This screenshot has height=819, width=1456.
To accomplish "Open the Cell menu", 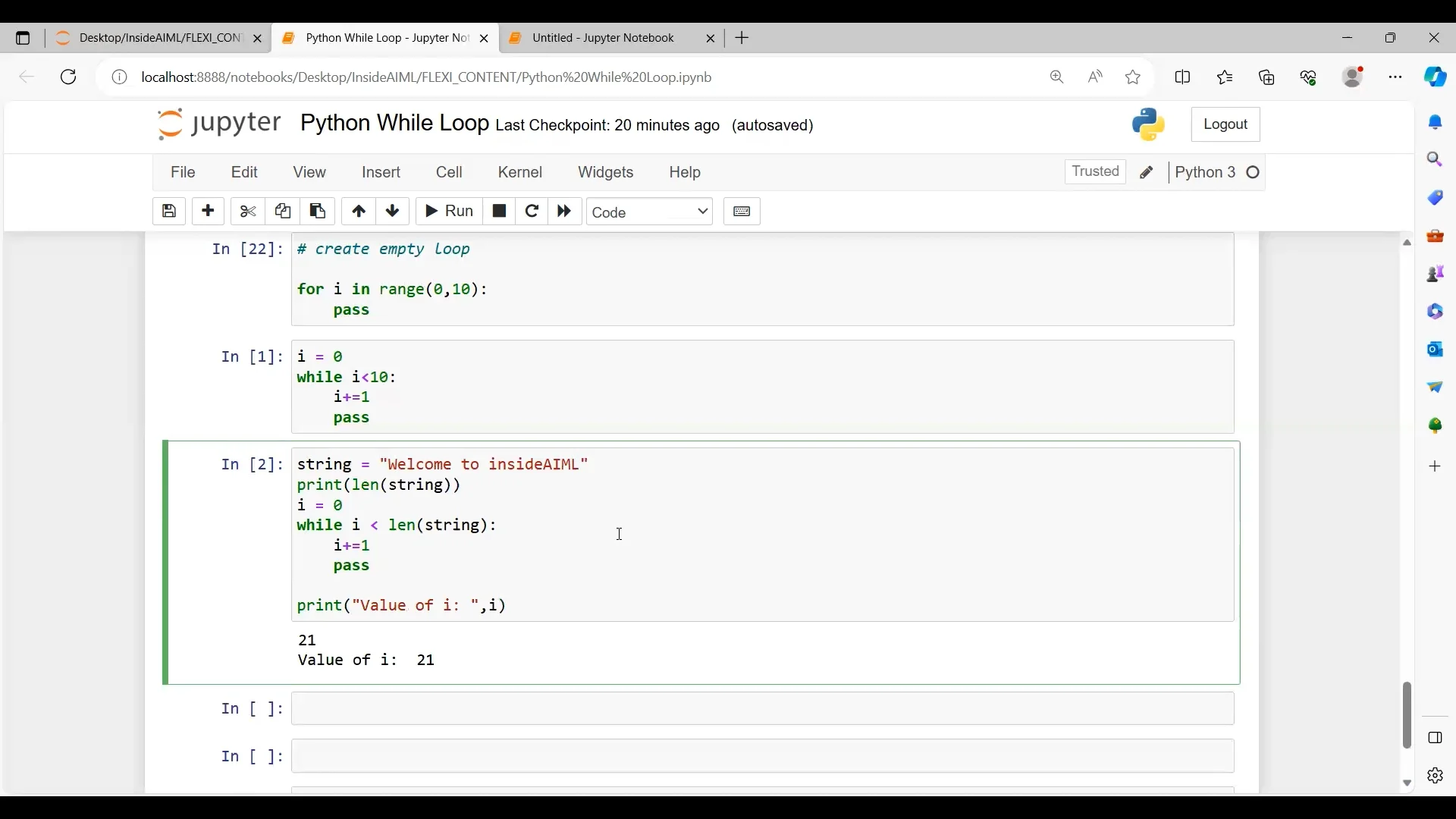I will 449,173.
